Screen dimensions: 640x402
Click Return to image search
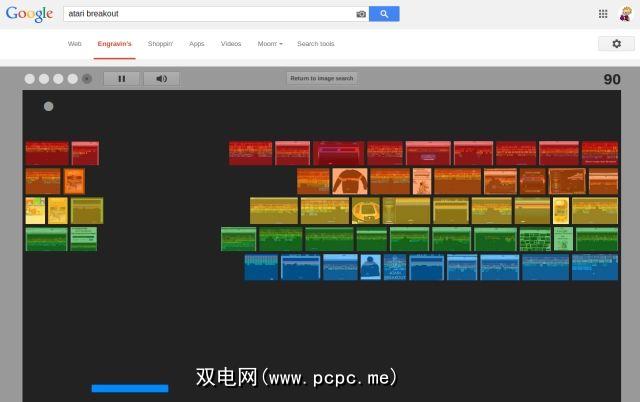(322, 78)
